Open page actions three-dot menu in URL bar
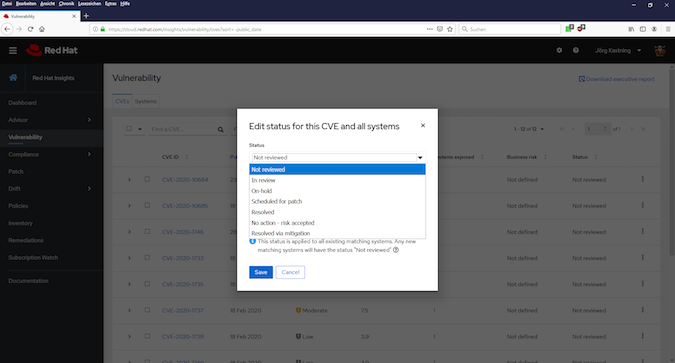675x363 pixels. pos(430,29)
